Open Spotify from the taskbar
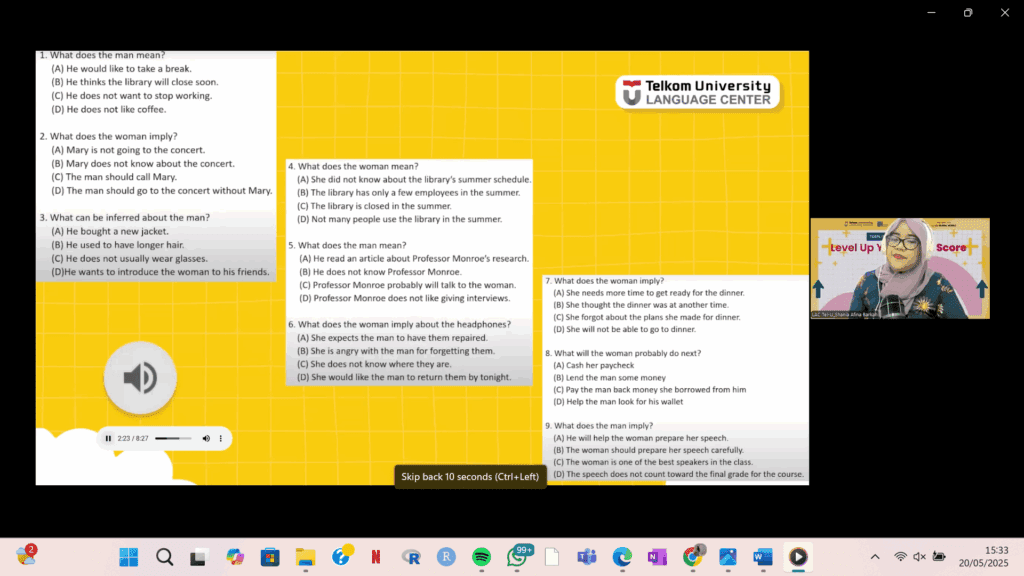This screenshot has width=1024, height=576. [480, 557]
